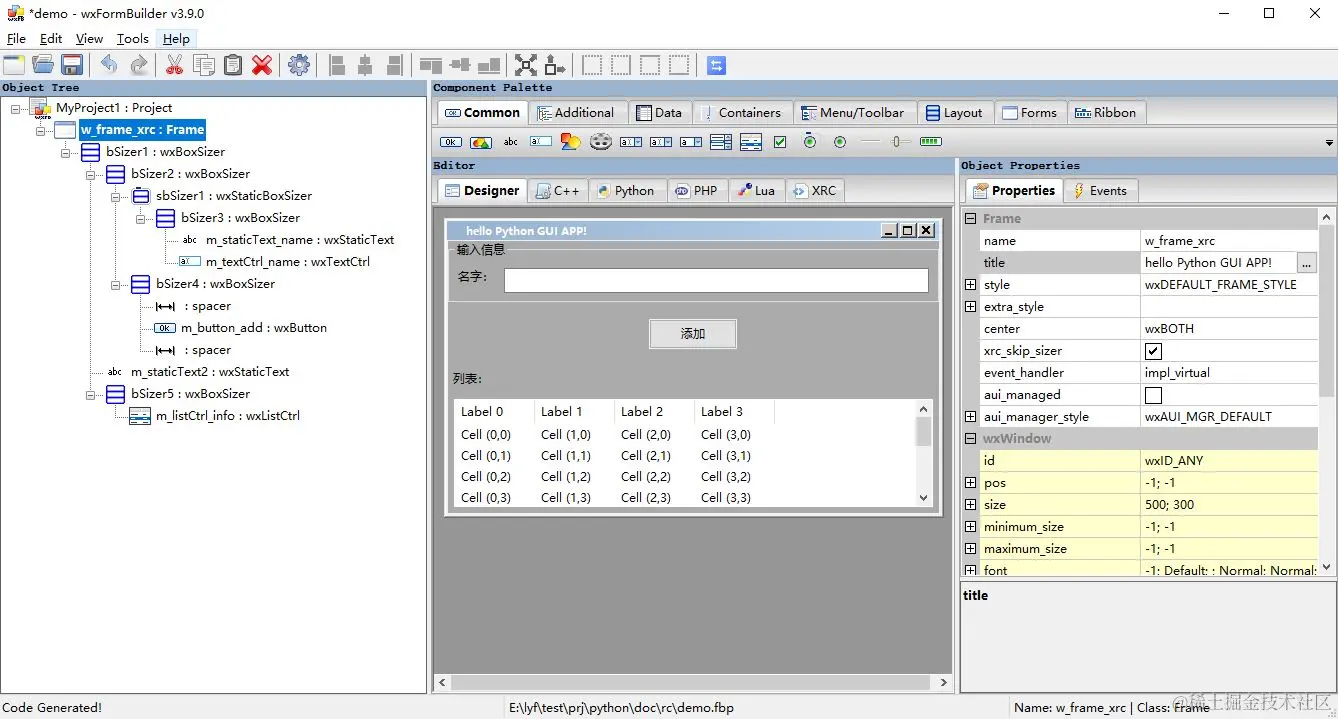Select m_button_add wxButton in tree
Screen dimensions: 1338x719
point(253,328)
